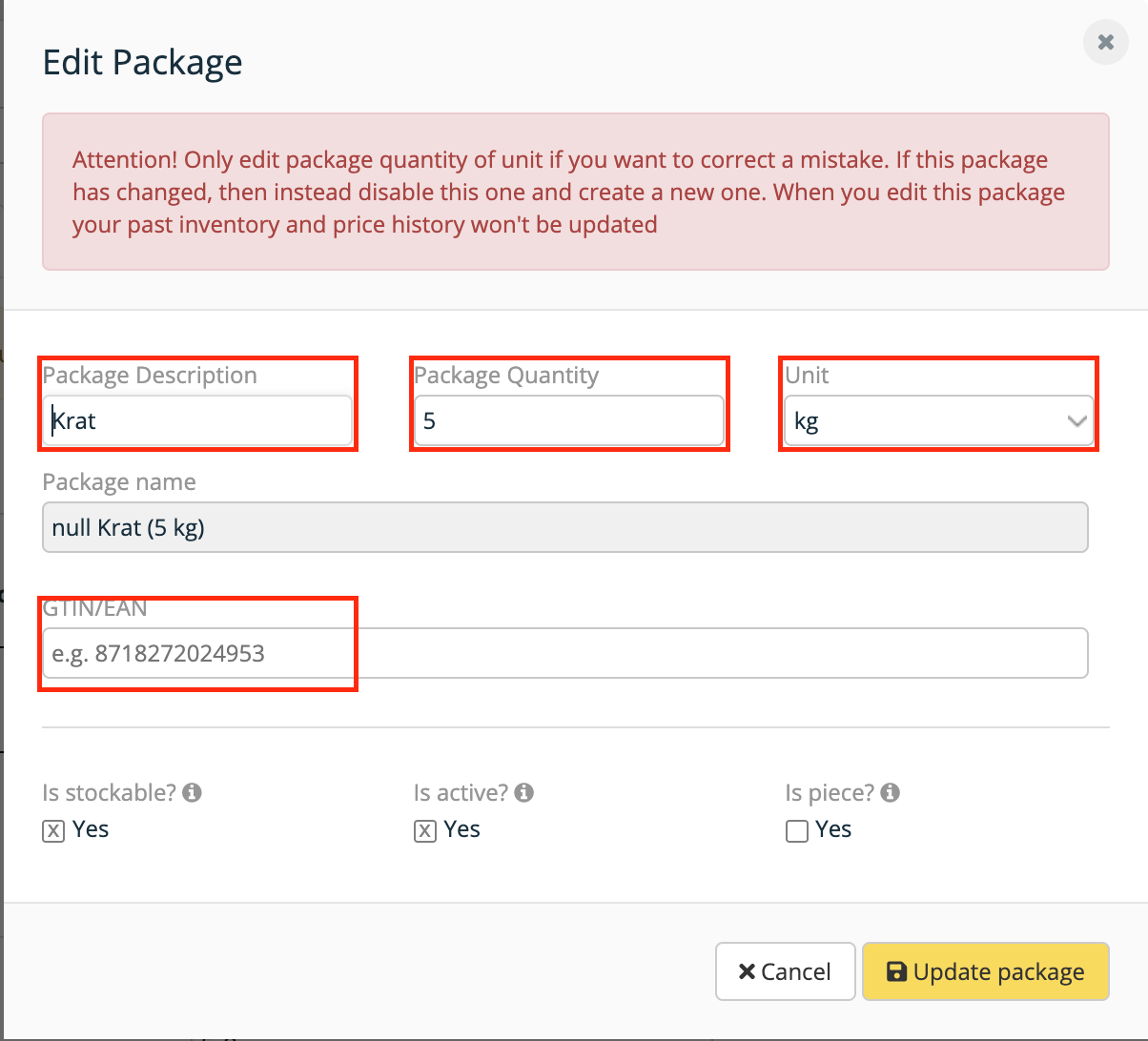Click the info icon beside "Is stockable?"
Screen dimensions: 1148x1041
[195, 792]
